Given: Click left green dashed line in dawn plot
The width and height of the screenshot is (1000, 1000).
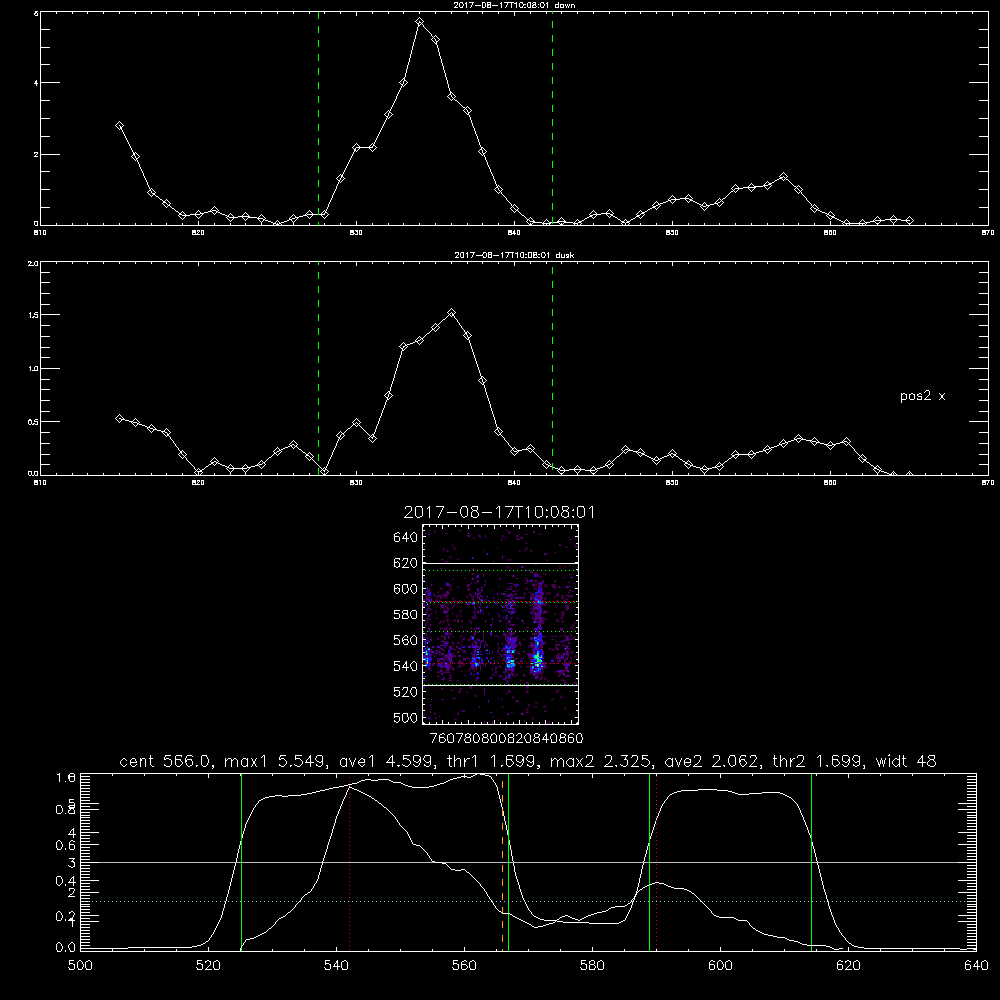Looking at the screenshot, I should coord(318,118).
